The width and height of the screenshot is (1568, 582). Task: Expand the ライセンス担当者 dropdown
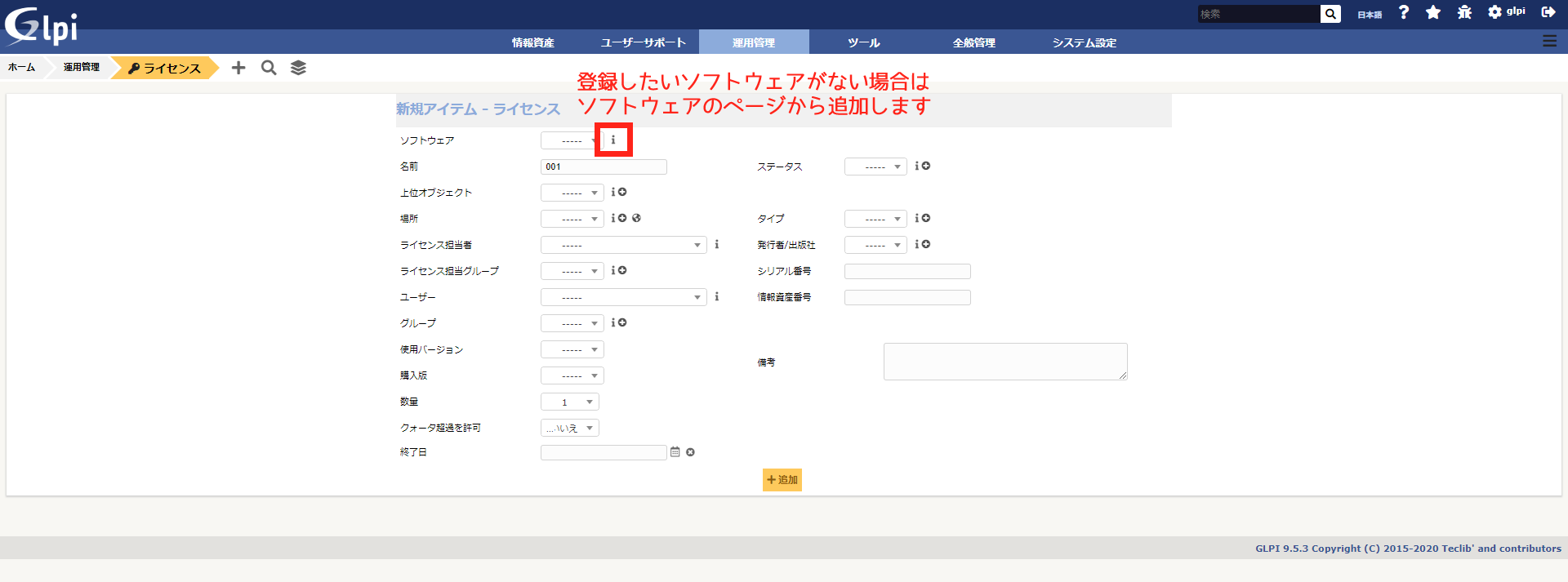tap(623, 245)
